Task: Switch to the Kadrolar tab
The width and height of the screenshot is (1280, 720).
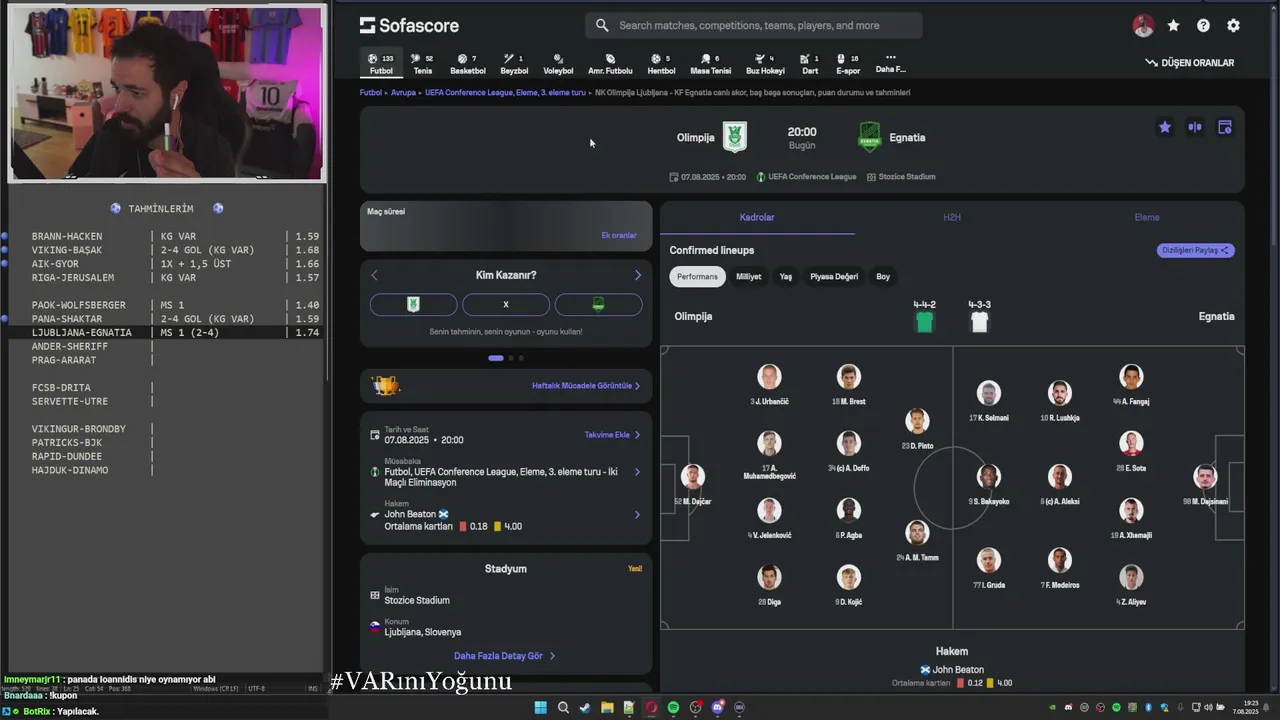Action: [757, 217]
